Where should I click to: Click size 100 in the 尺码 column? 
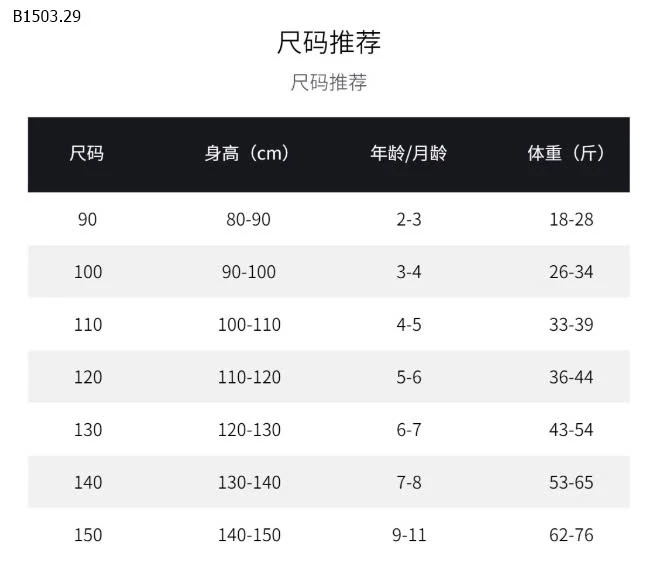click(88, 272)
